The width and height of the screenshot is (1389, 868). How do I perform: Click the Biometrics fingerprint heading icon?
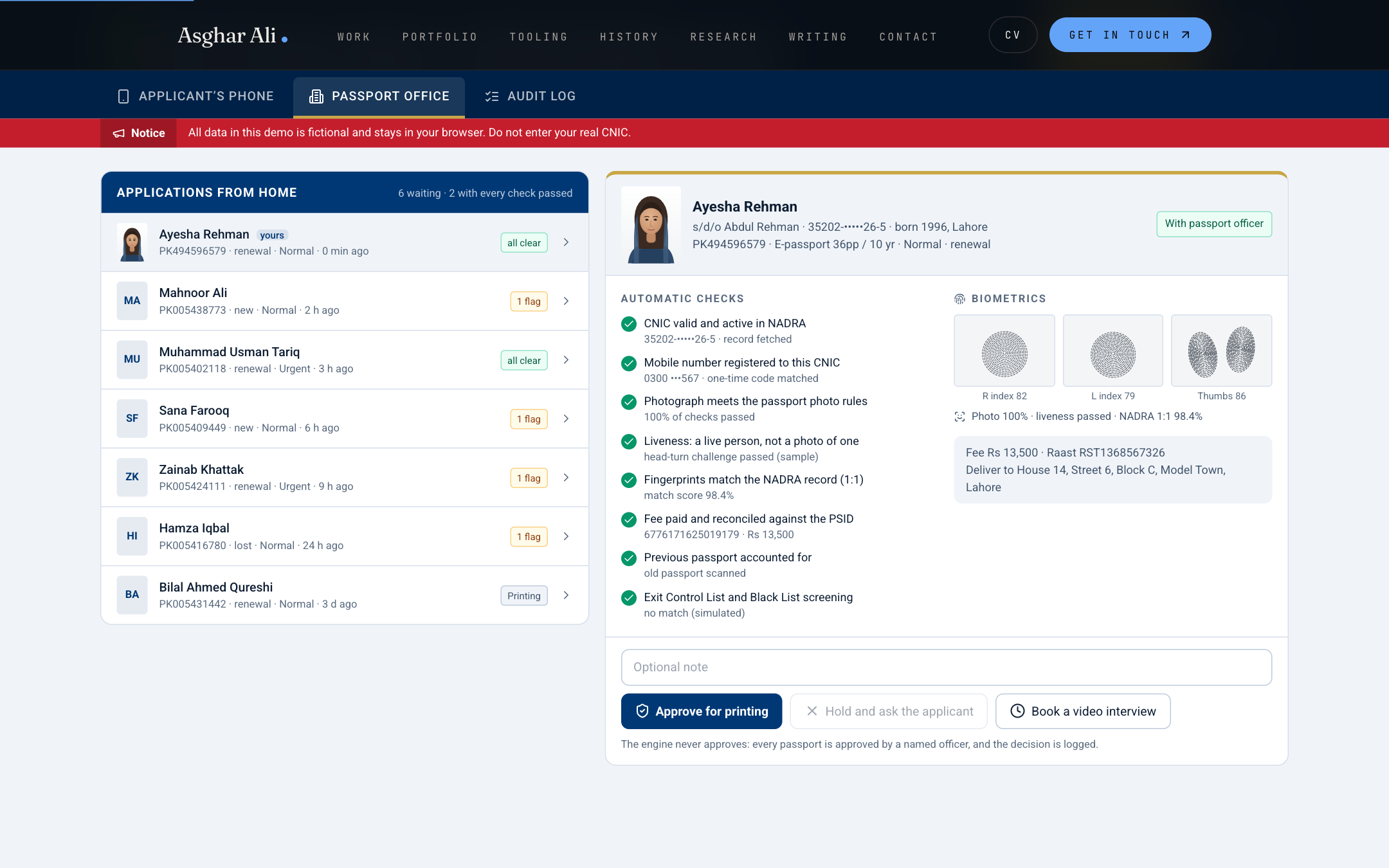click(x=959, y=299)
